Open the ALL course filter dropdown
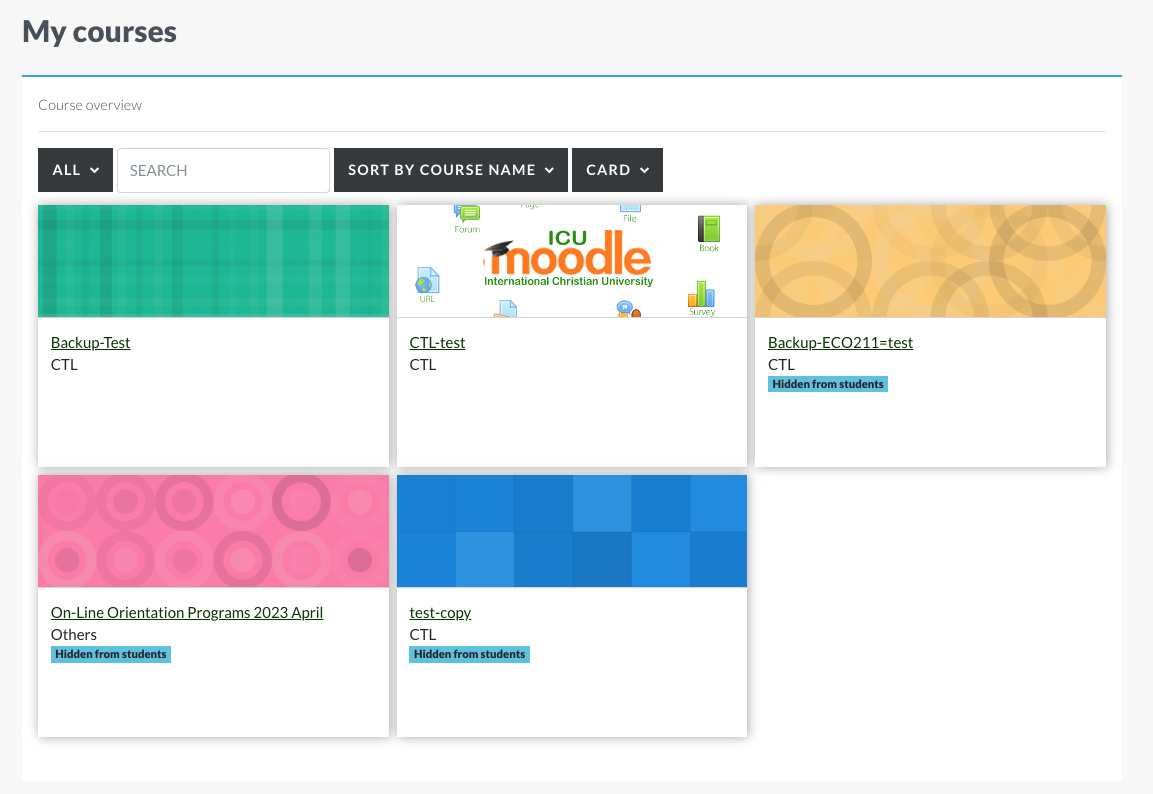Viewport: 1153px width, 794px height. point(75,170)
